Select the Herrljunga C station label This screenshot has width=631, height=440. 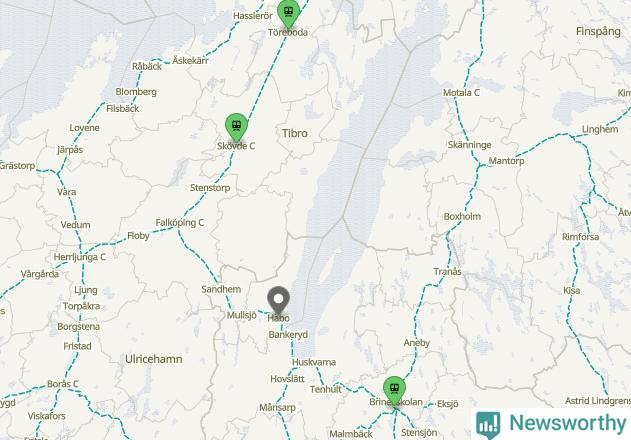[80, 257]
